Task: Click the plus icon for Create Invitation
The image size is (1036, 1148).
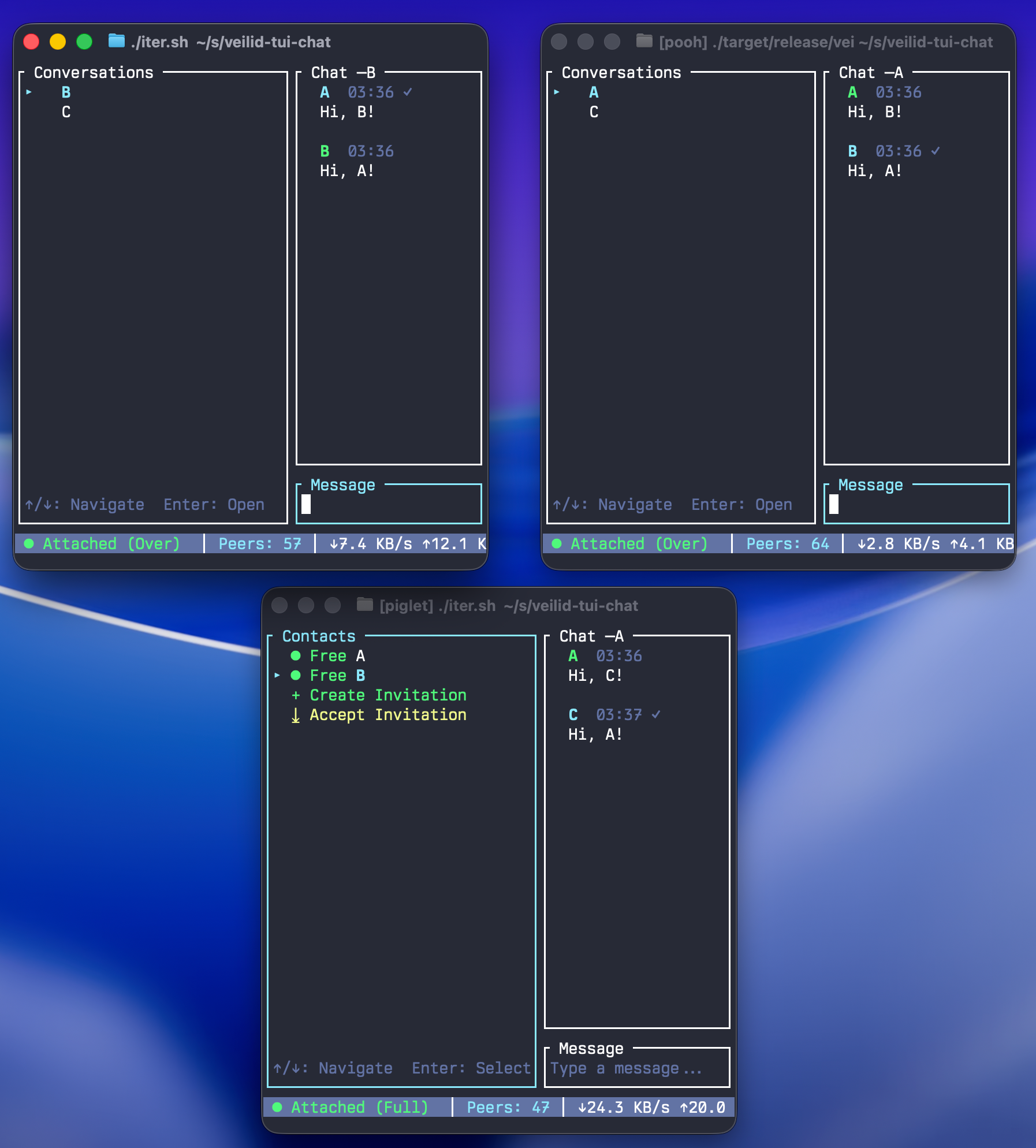Action: pyautogui.click(x=296, y=695)
